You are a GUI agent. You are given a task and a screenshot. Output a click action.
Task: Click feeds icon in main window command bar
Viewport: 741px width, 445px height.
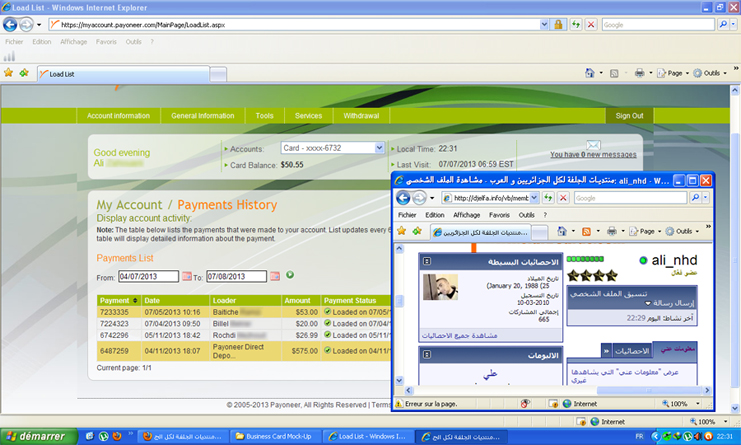(x=614, y=73)
